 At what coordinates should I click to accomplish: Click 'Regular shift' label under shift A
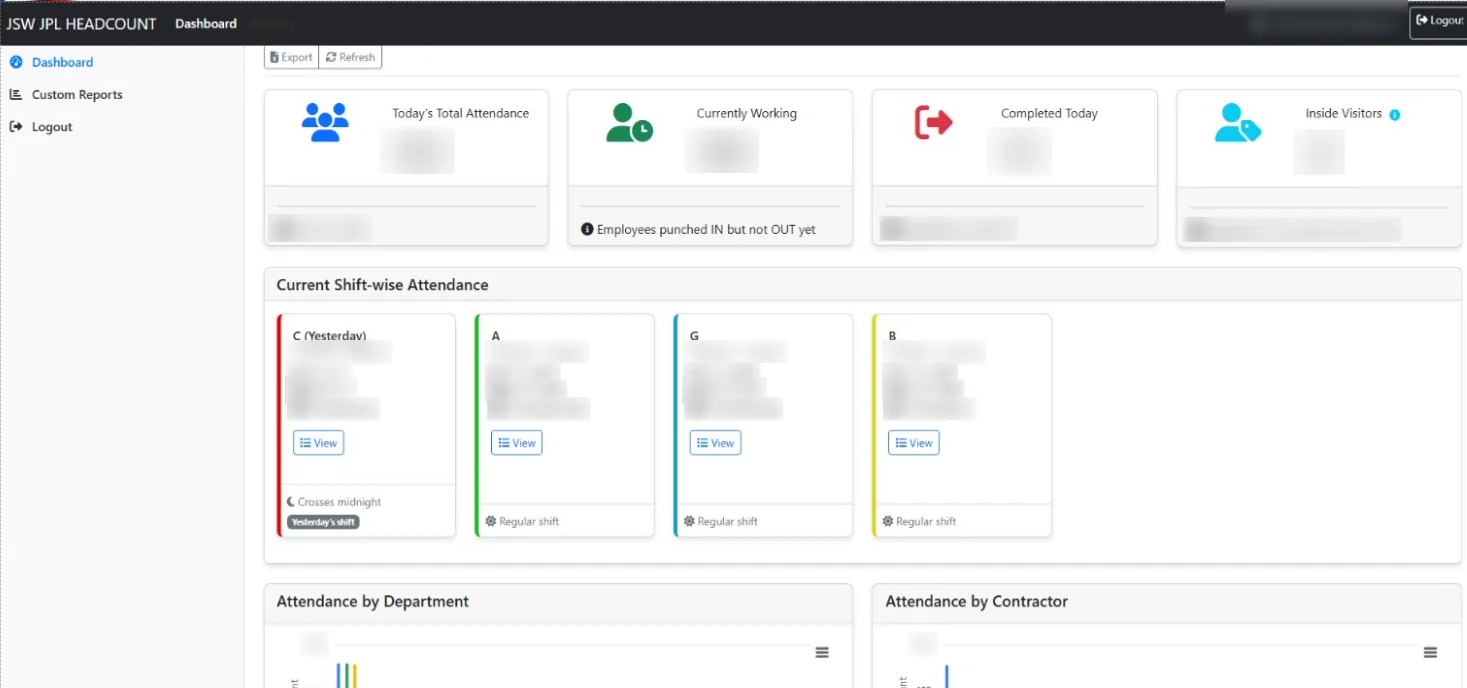pos(529,522)
